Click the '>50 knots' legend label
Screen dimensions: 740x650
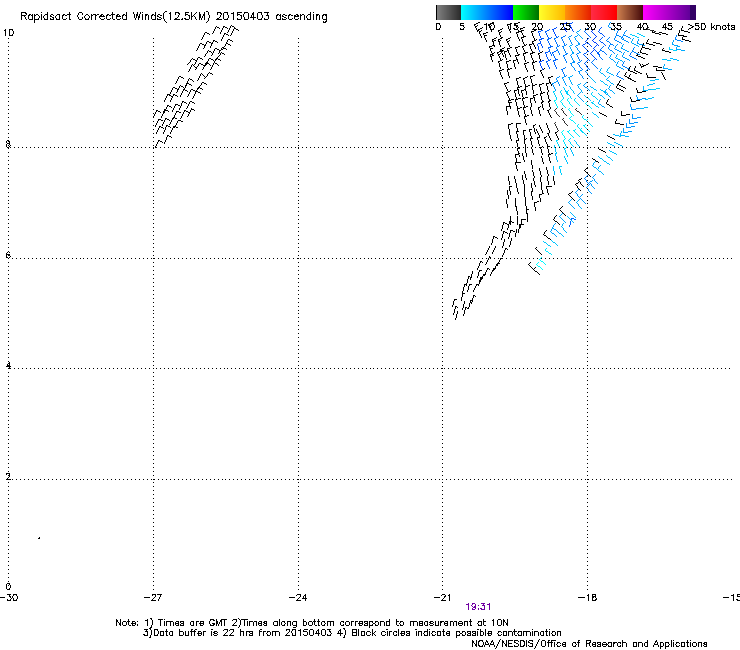click(711, 27)
